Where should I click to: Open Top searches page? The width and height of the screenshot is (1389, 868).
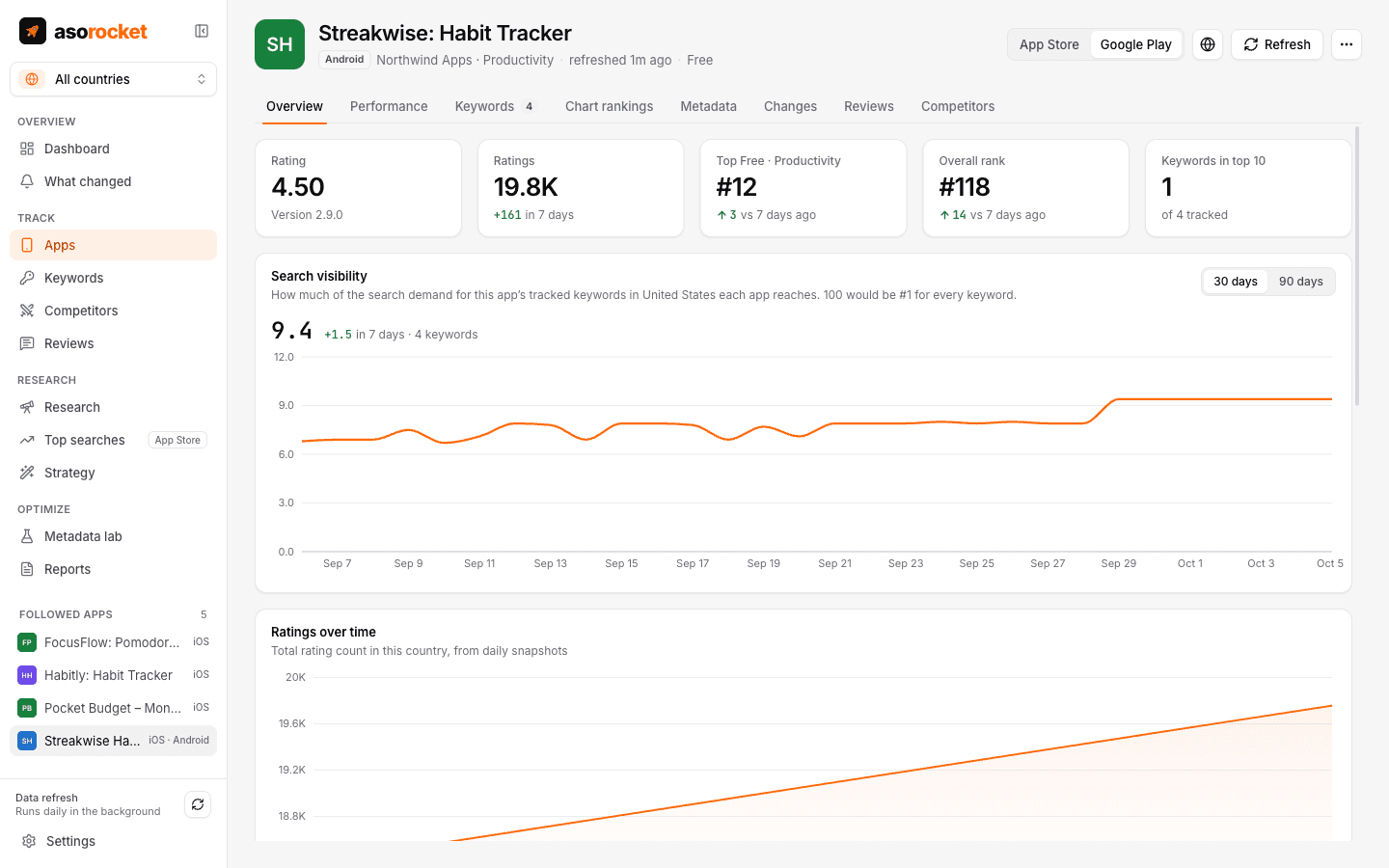coord(113,440)
